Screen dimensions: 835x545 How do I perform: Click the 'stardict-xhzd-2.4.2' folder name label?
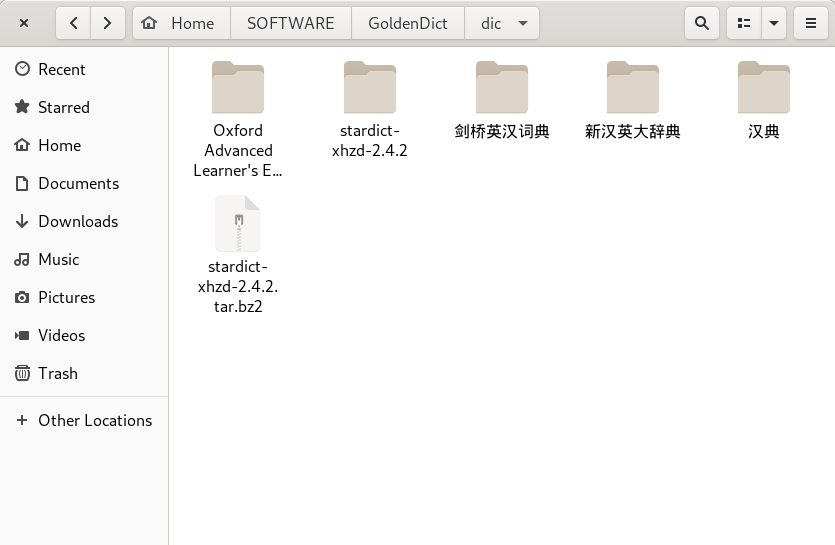coord(370,141)
